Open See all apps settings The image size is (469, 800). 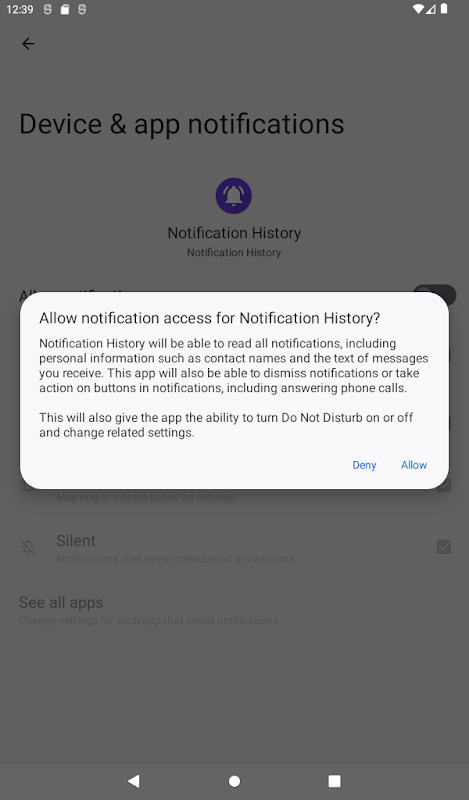(149, 610)
